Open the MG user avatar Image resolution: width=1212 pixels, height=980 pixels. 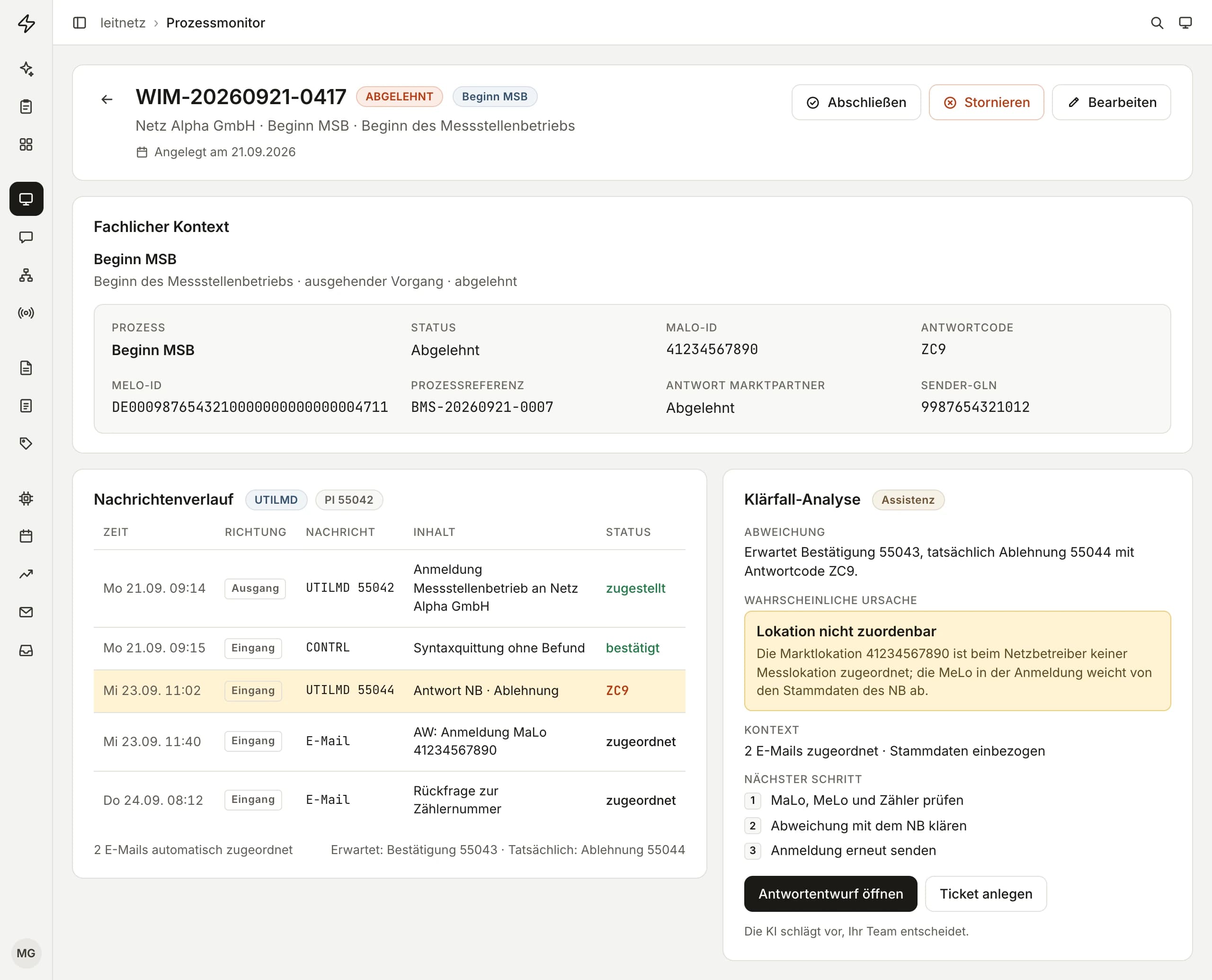coord(26,953)
